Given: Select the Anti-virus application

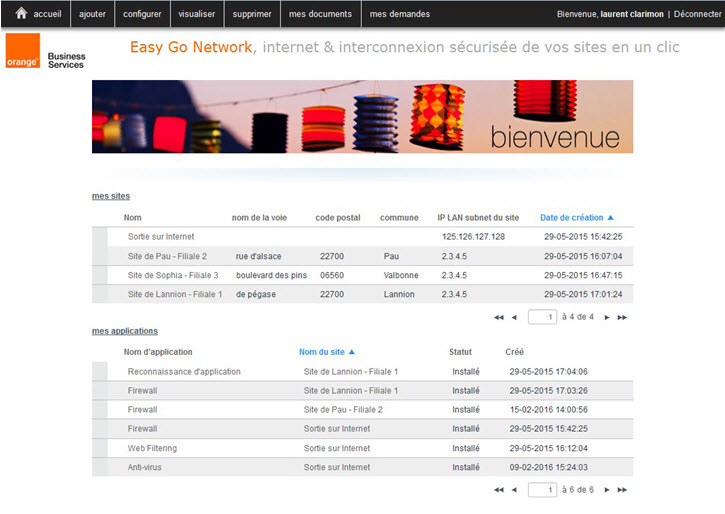Looking at the screenshot, I should pos(362,467).
